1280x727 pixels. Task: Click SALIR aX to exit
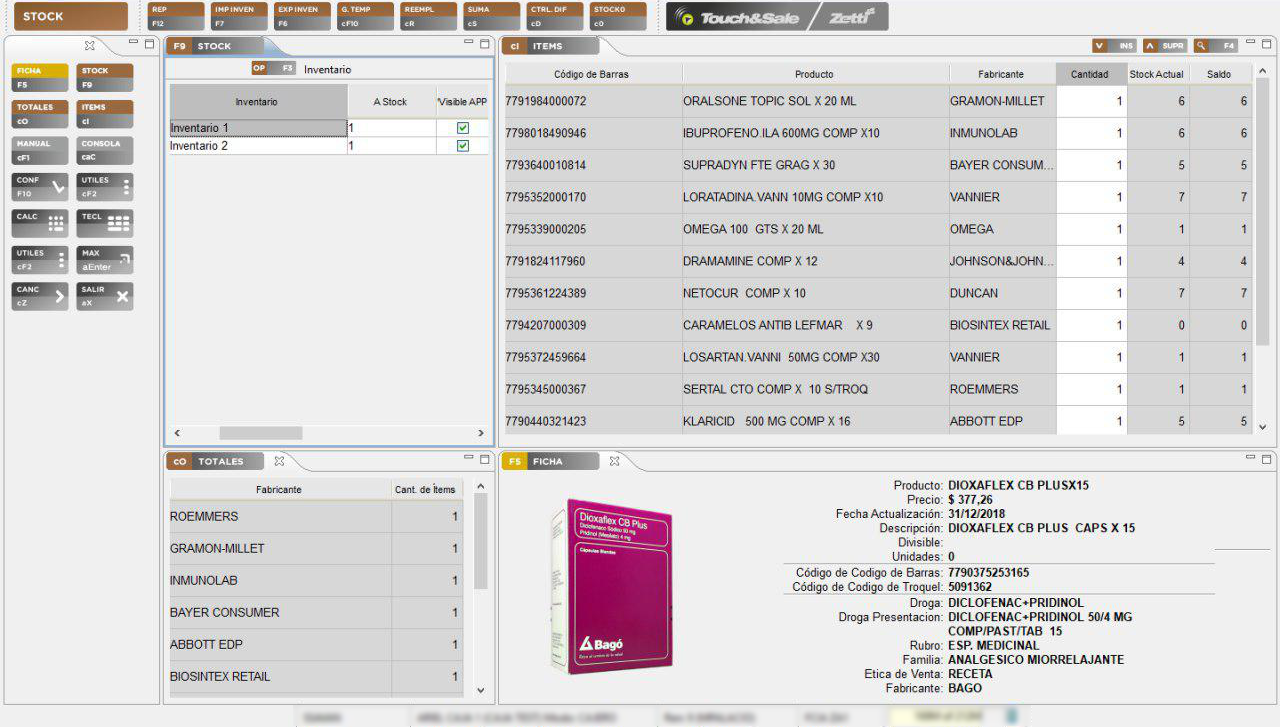click(105, 296)
